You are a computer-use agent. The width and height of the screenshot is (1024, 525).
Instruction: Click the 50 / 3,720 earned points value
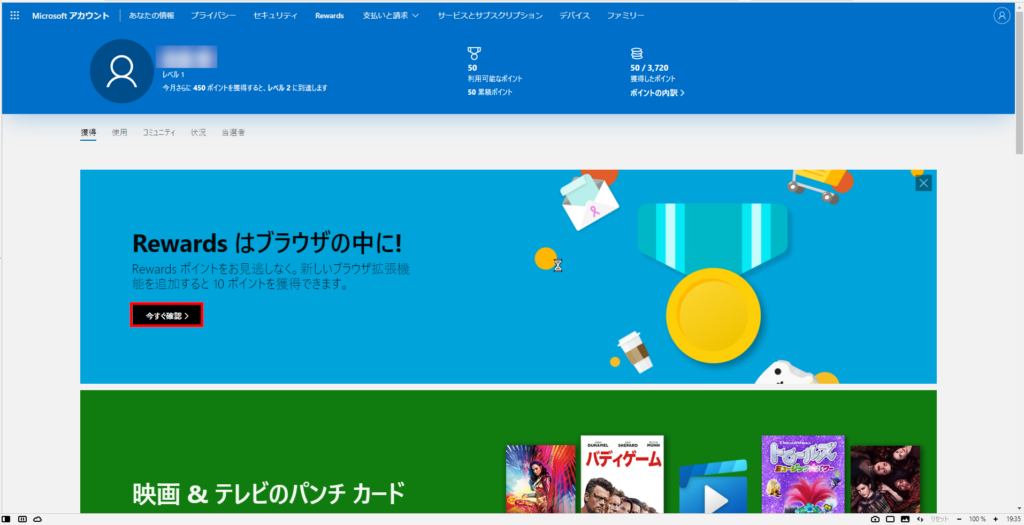649,68
